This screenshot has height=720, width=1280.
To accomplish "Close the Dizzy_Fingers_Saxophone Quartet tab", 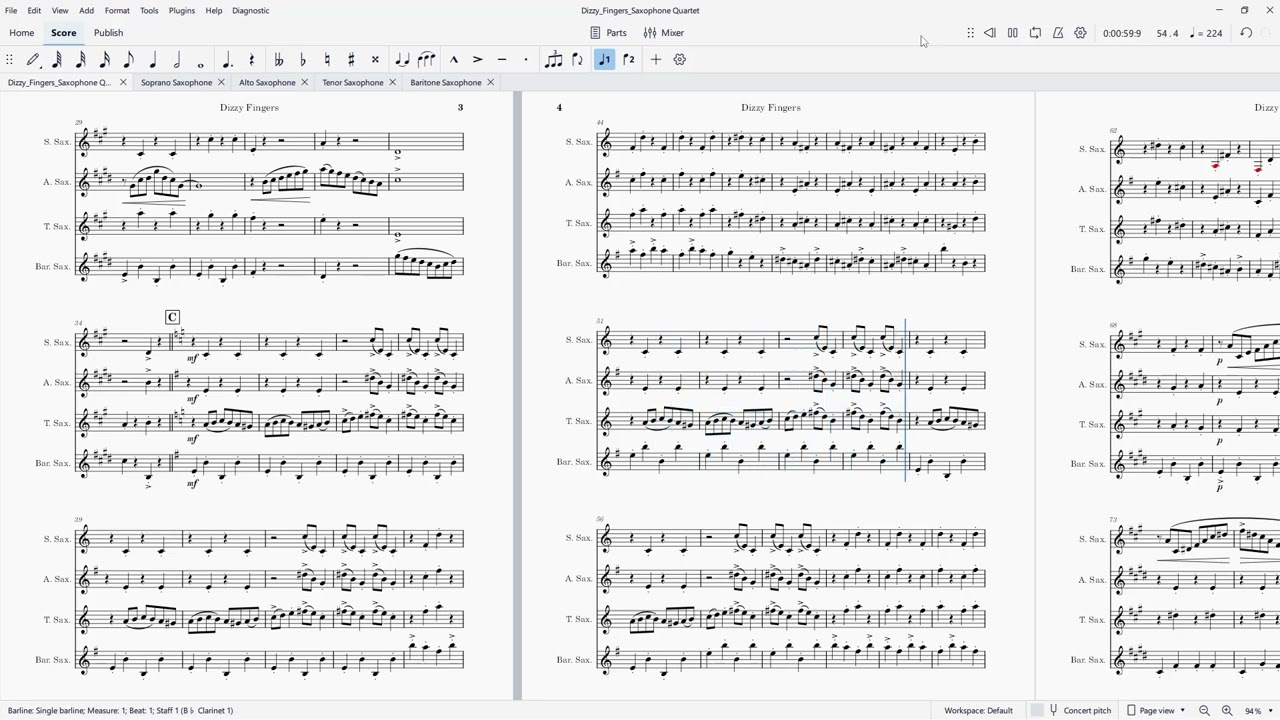I will 123,83.
